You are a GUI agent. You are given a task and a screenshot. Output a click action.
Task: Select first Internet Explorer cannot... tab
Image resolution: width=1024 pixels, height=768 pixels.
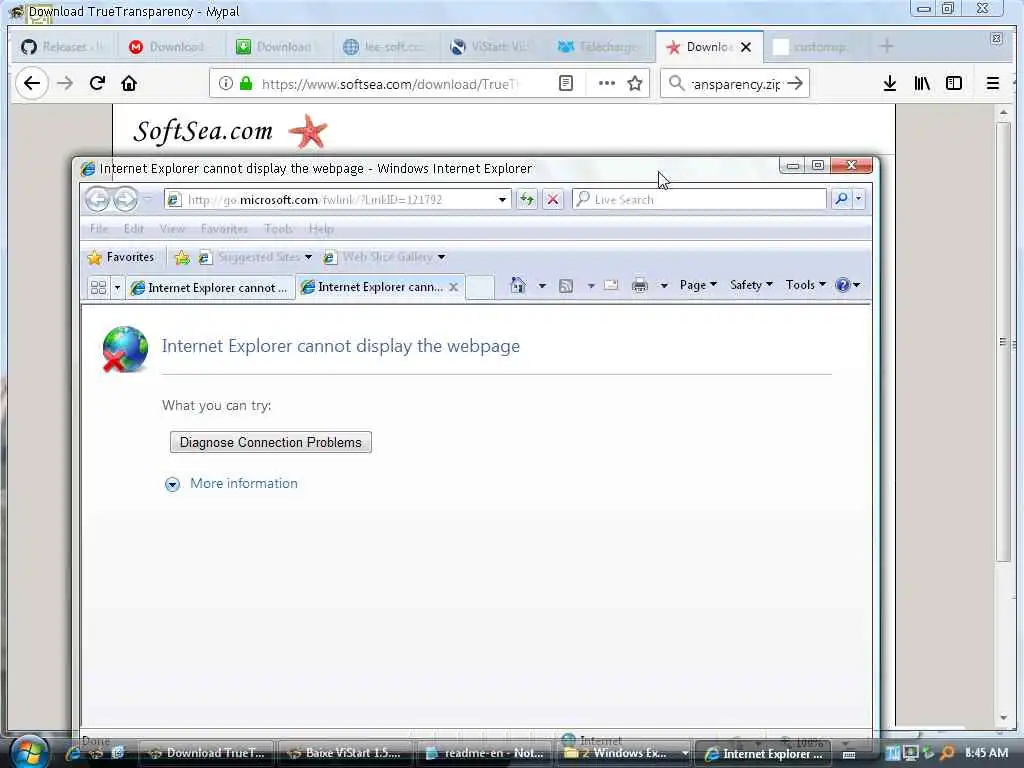click(210, 287)
